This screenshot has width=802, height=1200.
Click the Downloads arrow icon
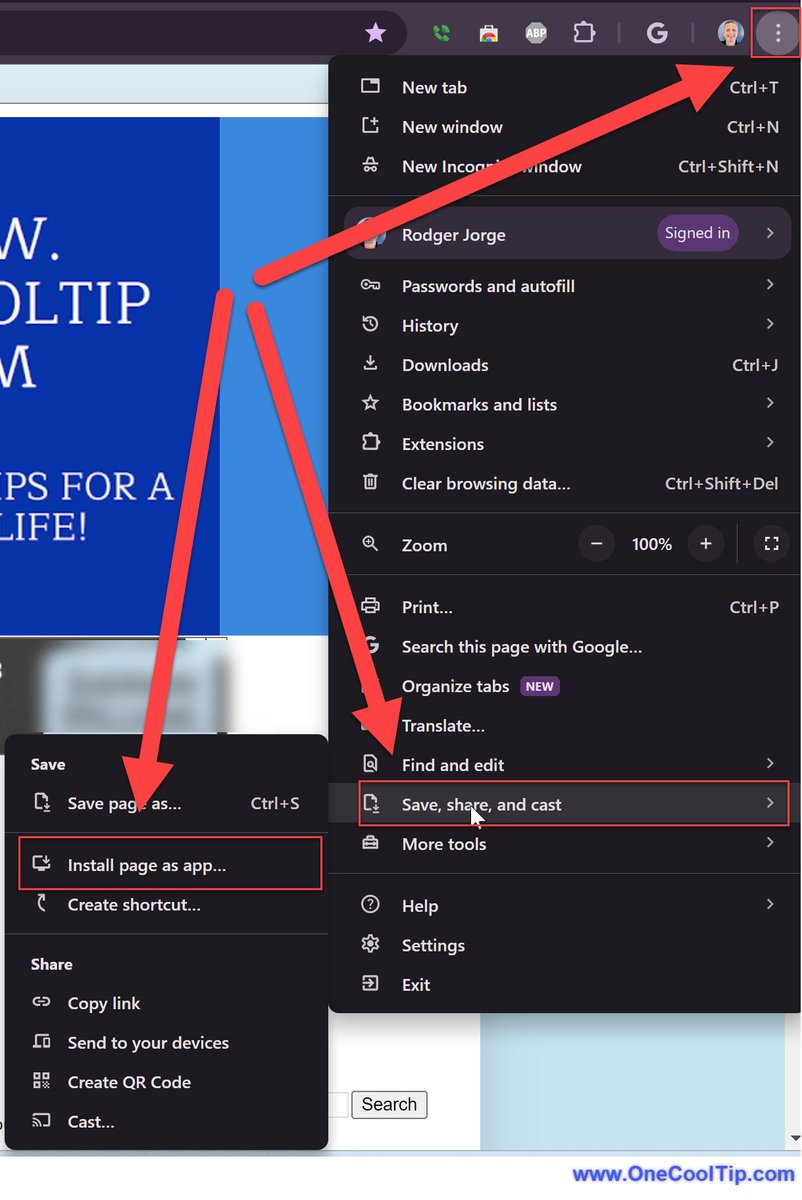coord(370,364)
